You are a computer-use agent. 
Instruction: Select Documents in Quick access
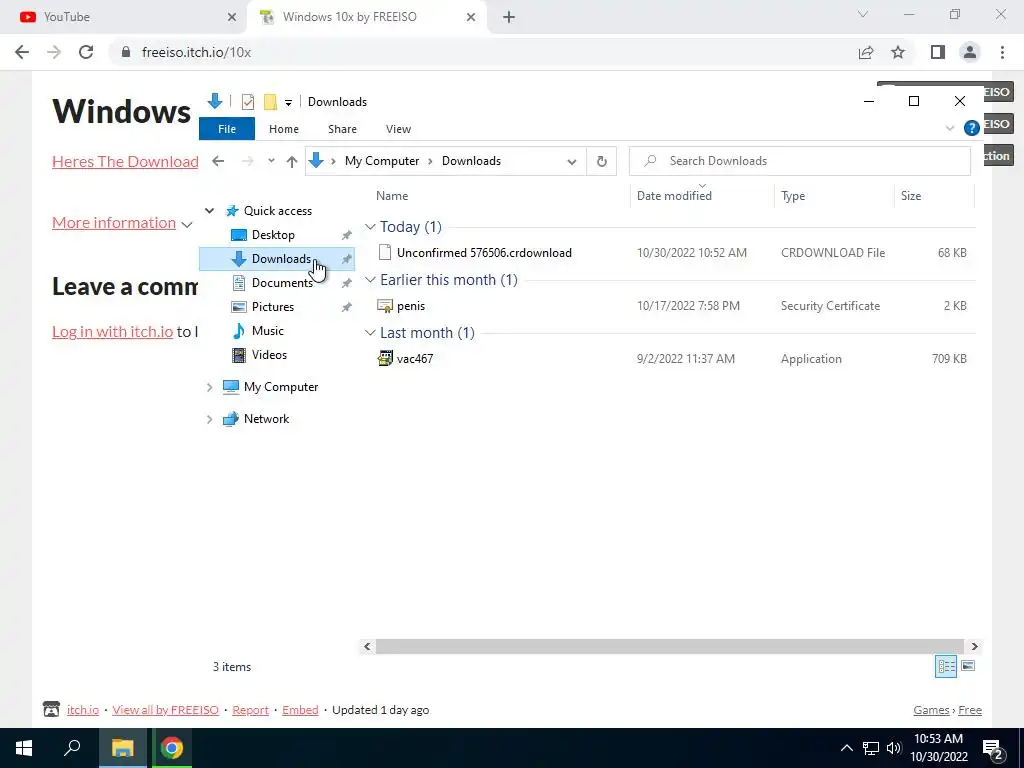coord(281,283)
